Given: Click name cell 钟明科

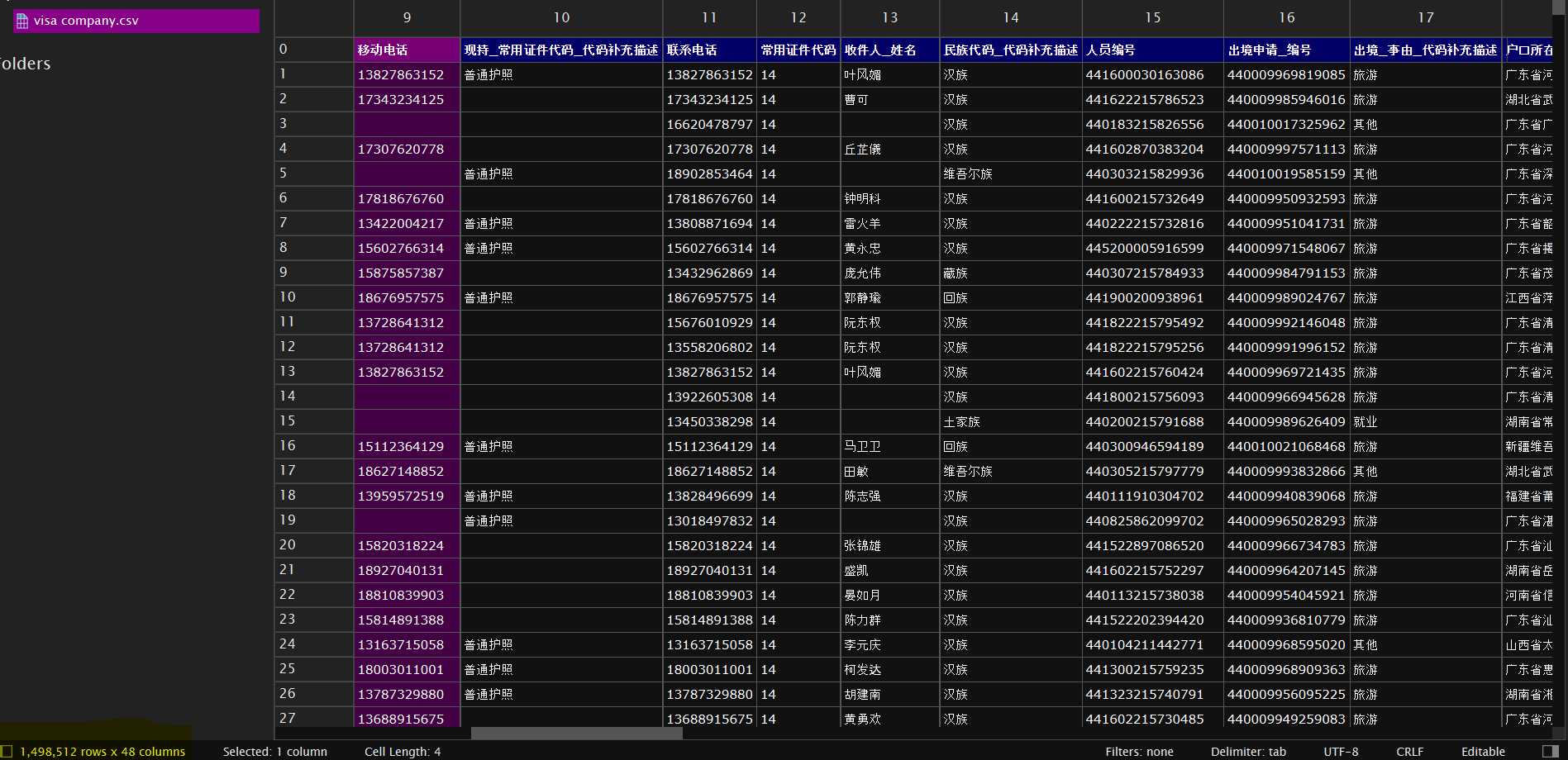Looking at the screenshot, I should (x=889, y=198).
